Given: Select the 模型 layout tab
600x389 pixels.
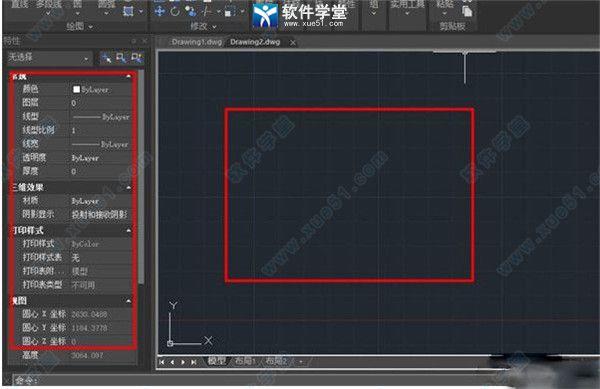Looking at the screenshot, I should 217,361.
